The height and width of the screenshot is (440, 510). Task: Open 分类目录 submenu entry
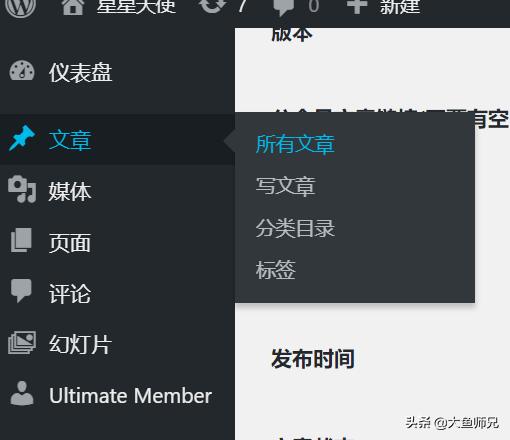click(295, 228)
